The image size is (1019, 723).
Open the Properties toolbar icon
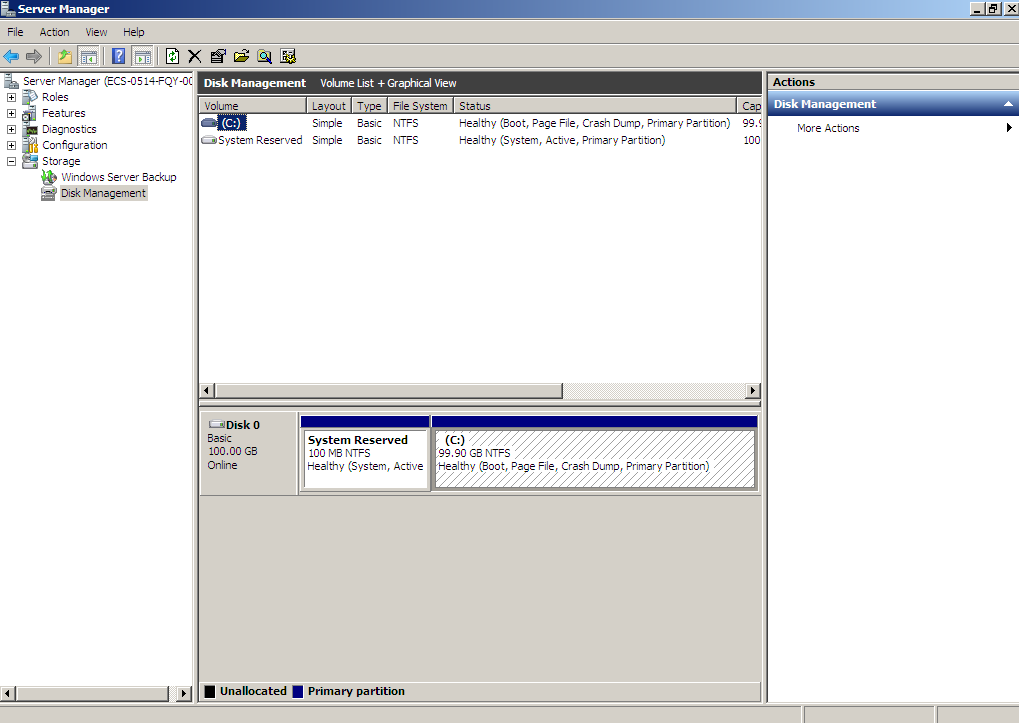point(218,56)
